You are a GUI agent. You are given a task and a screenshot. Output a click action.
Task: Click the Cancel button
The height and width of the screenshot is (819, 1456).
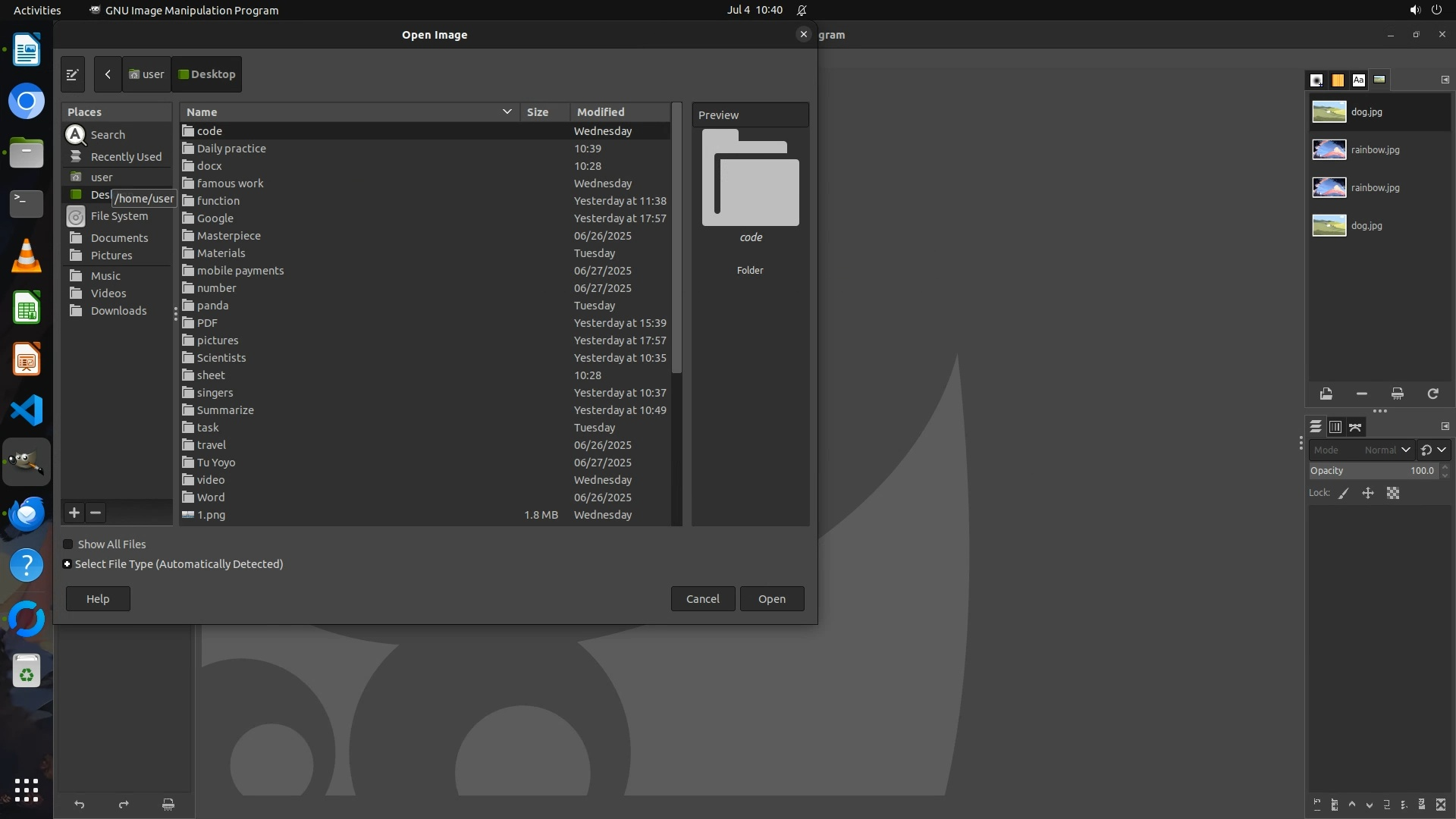(702, 599)
